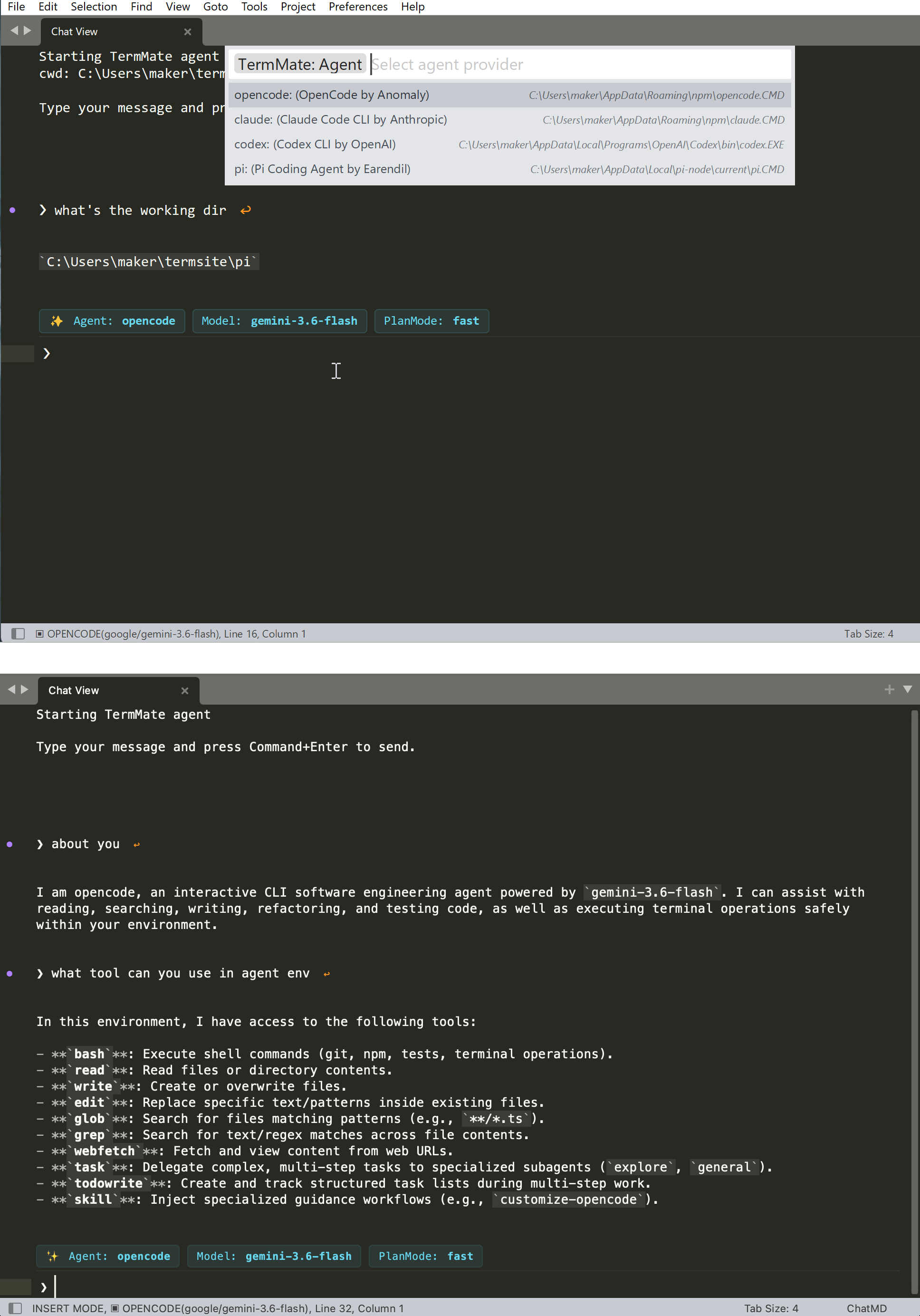This screenshot has width=920, height=1316.
Task: Open the File menu
Action: tap(16, 7)
